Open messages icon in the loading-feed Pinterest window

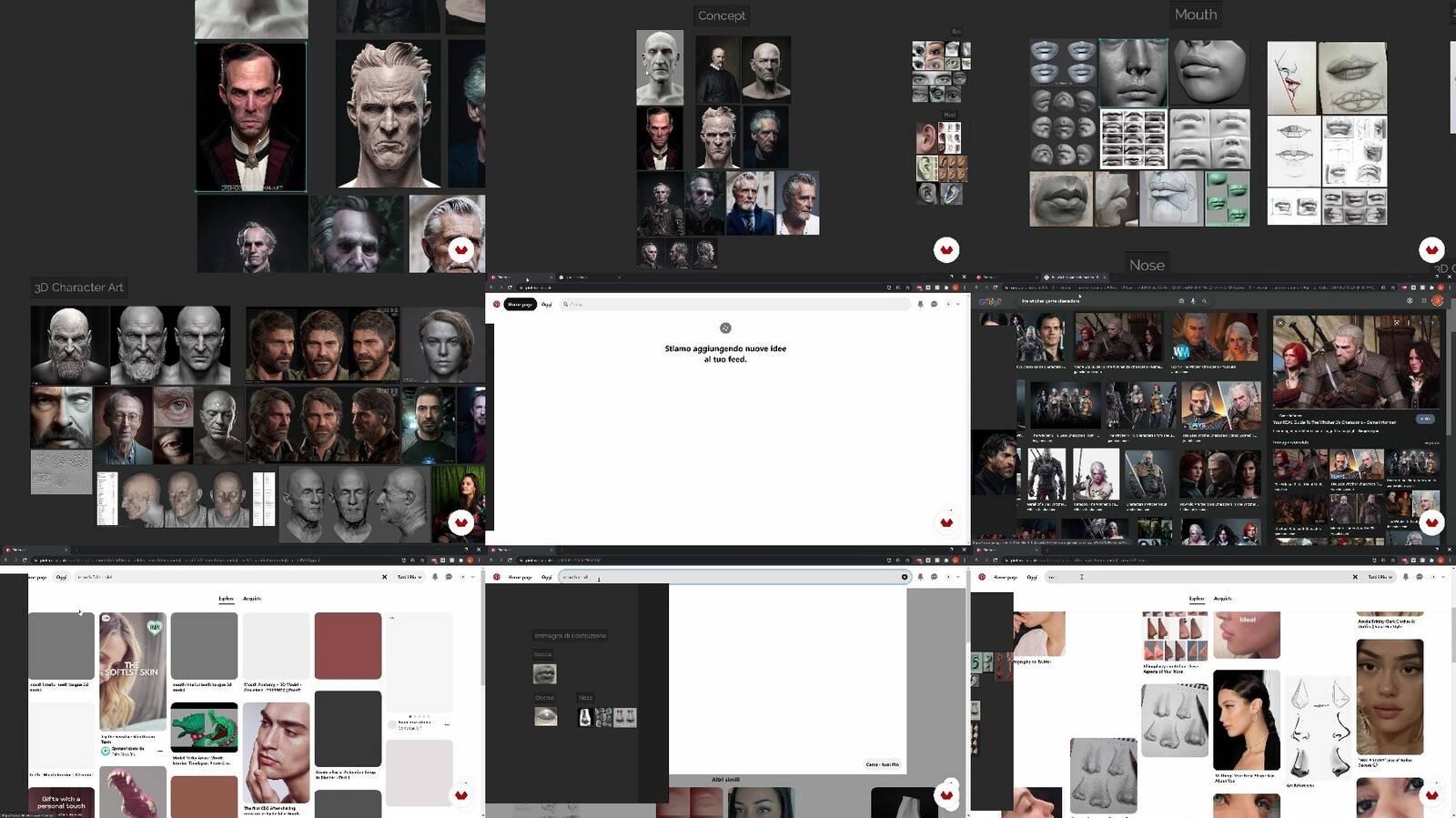(934, 304)
